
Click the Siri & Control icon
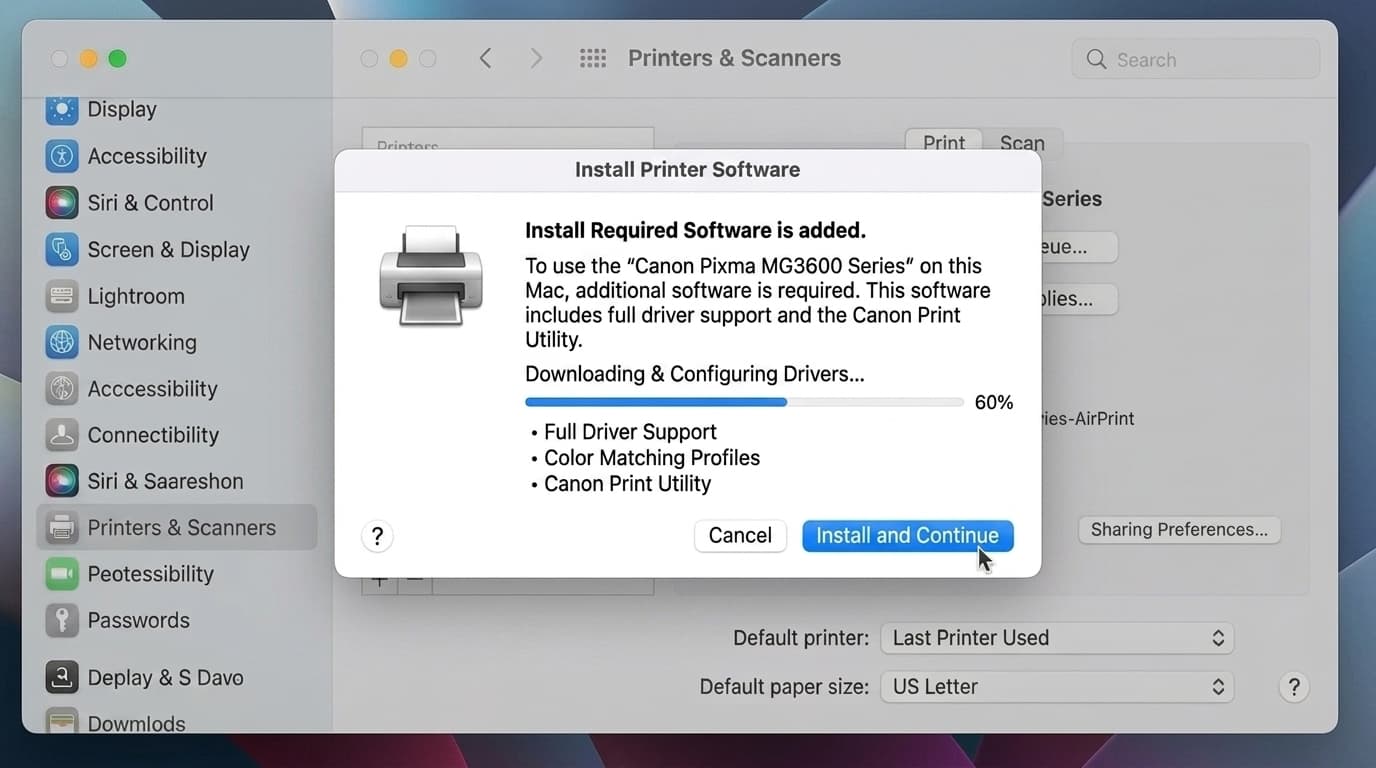(62, 203)
